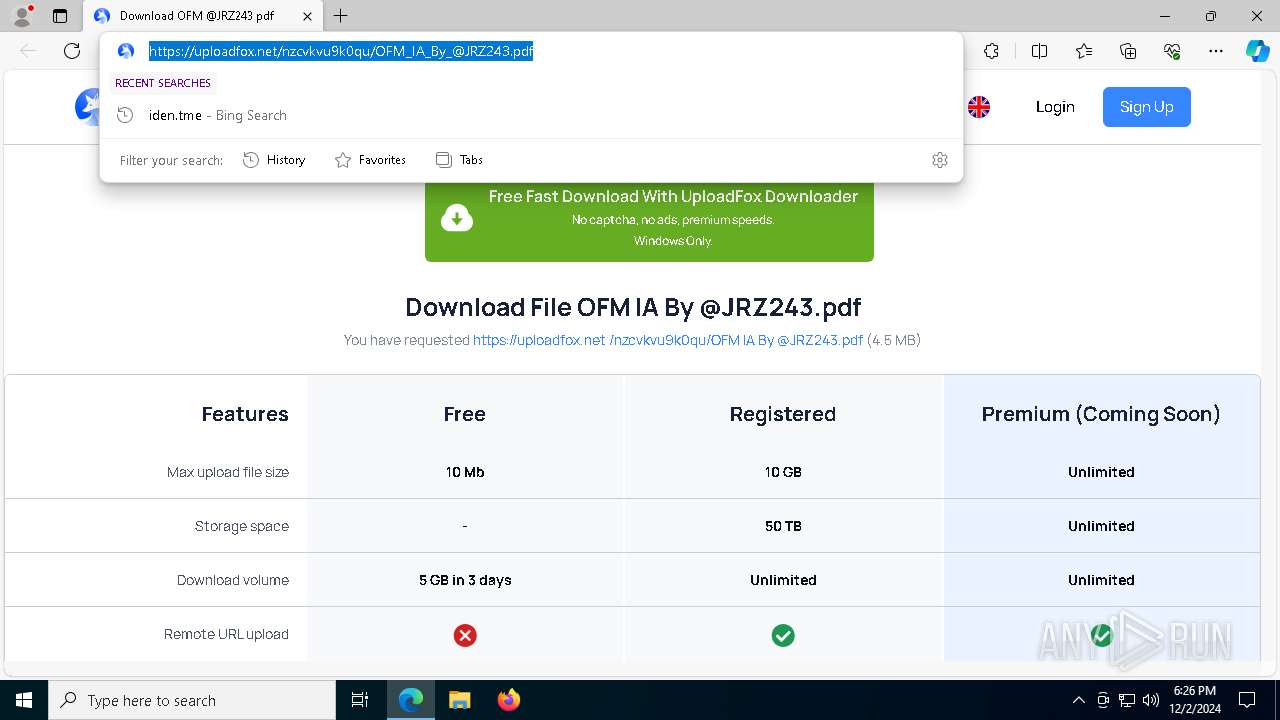Click the Download File OFM IA heading
The width and height of the screenshot is (1280, 720).
(x=633, y=307)
